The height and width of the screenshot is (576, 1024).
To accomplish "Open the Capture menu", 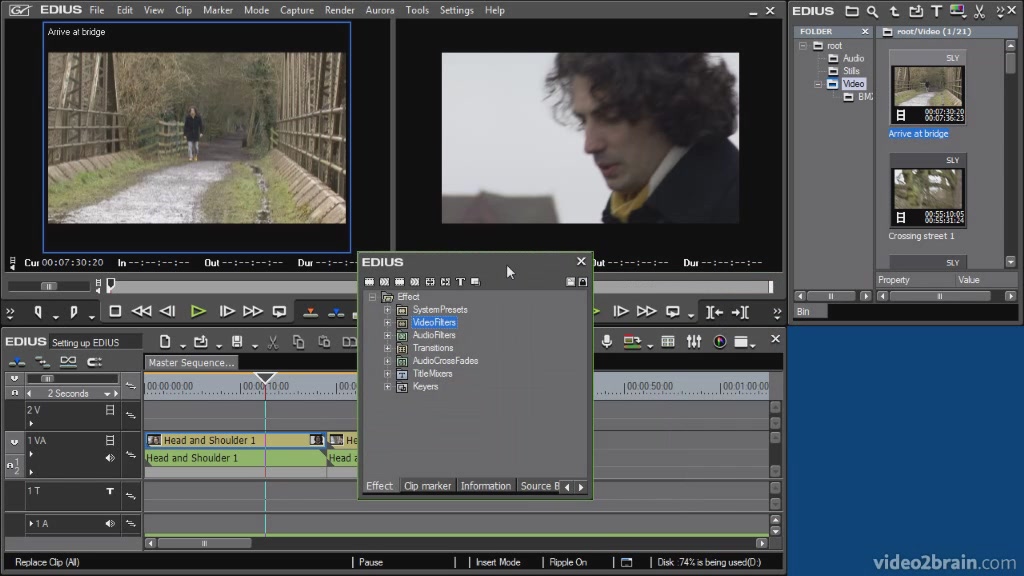I will (x=296, y=10).
